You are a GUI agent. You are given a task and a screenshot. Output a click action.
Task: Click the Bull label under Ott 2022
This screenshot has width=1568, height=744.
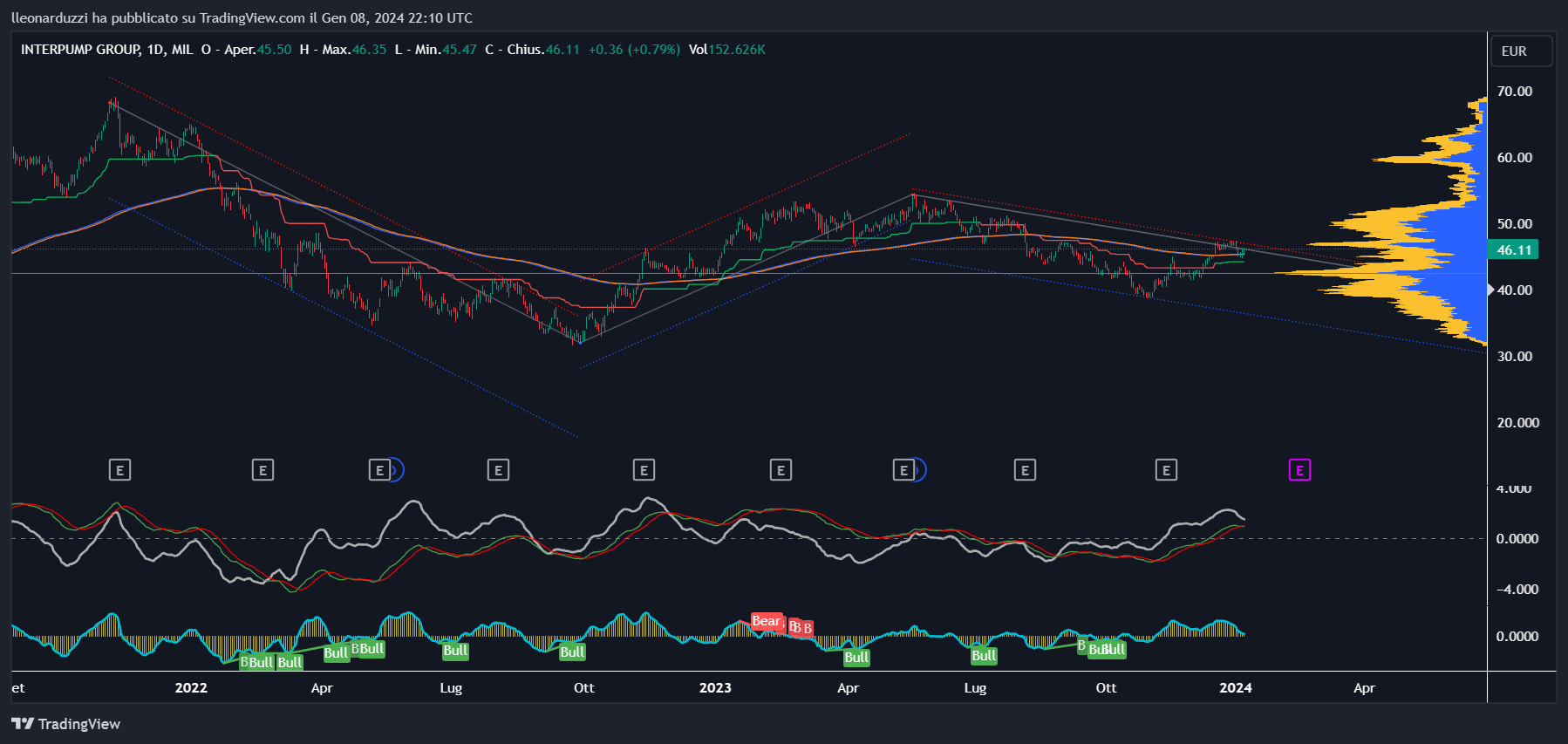572,652
